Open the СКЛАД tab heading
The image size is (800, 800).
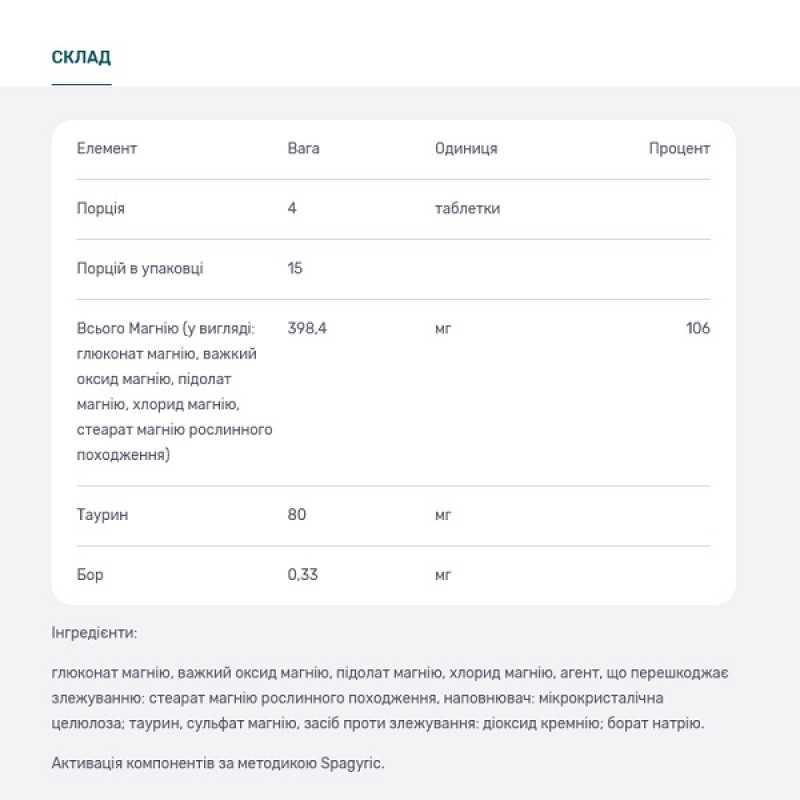pyautogui.click(x=81, y=57)
